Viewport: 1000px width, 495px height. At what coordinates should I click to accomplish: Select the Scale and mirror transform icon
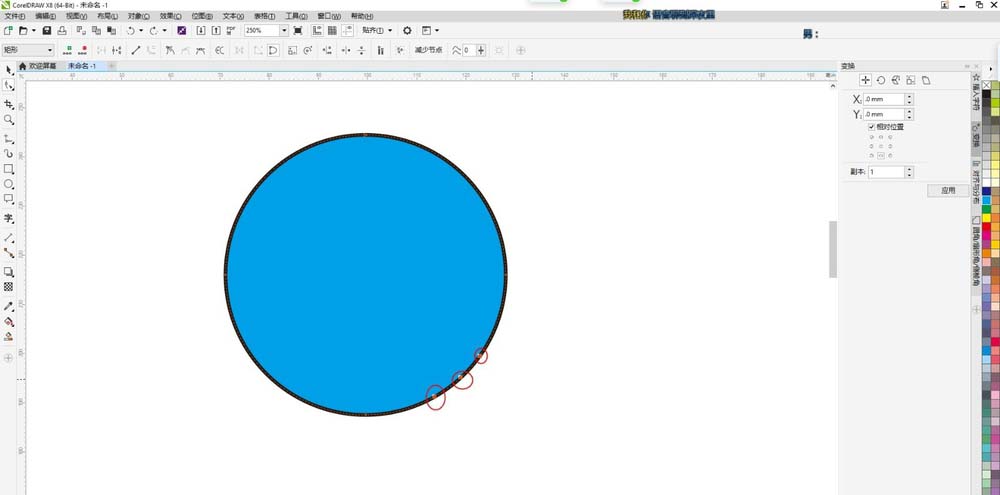(x=895, y=80)
